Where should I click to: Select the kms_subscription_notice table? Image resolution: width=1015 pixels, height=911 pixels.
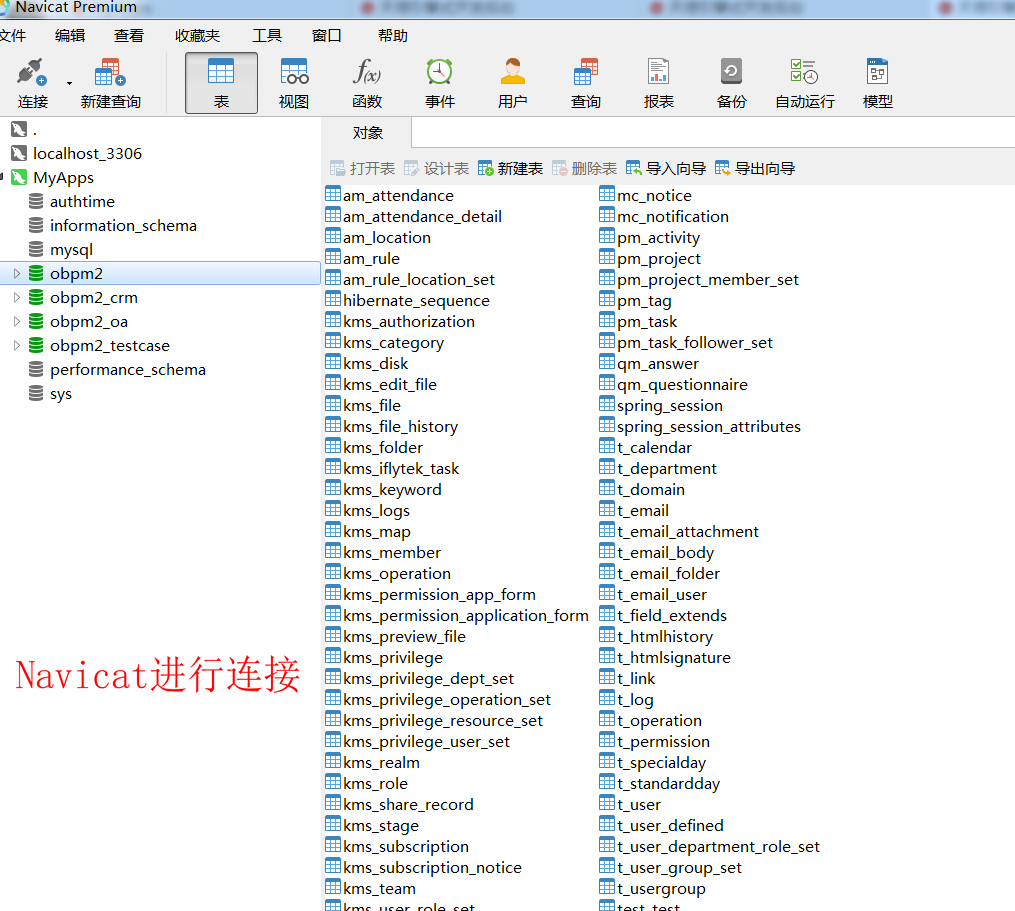pyautogui.click(x=432, y=868)
